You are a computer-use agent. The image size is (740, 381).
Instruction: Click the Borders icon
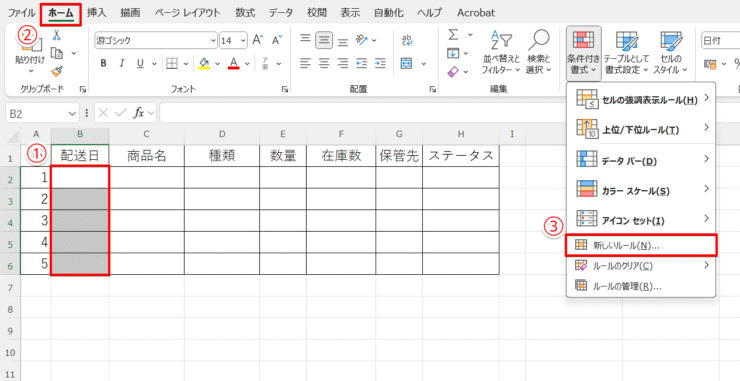pos(172,63)
